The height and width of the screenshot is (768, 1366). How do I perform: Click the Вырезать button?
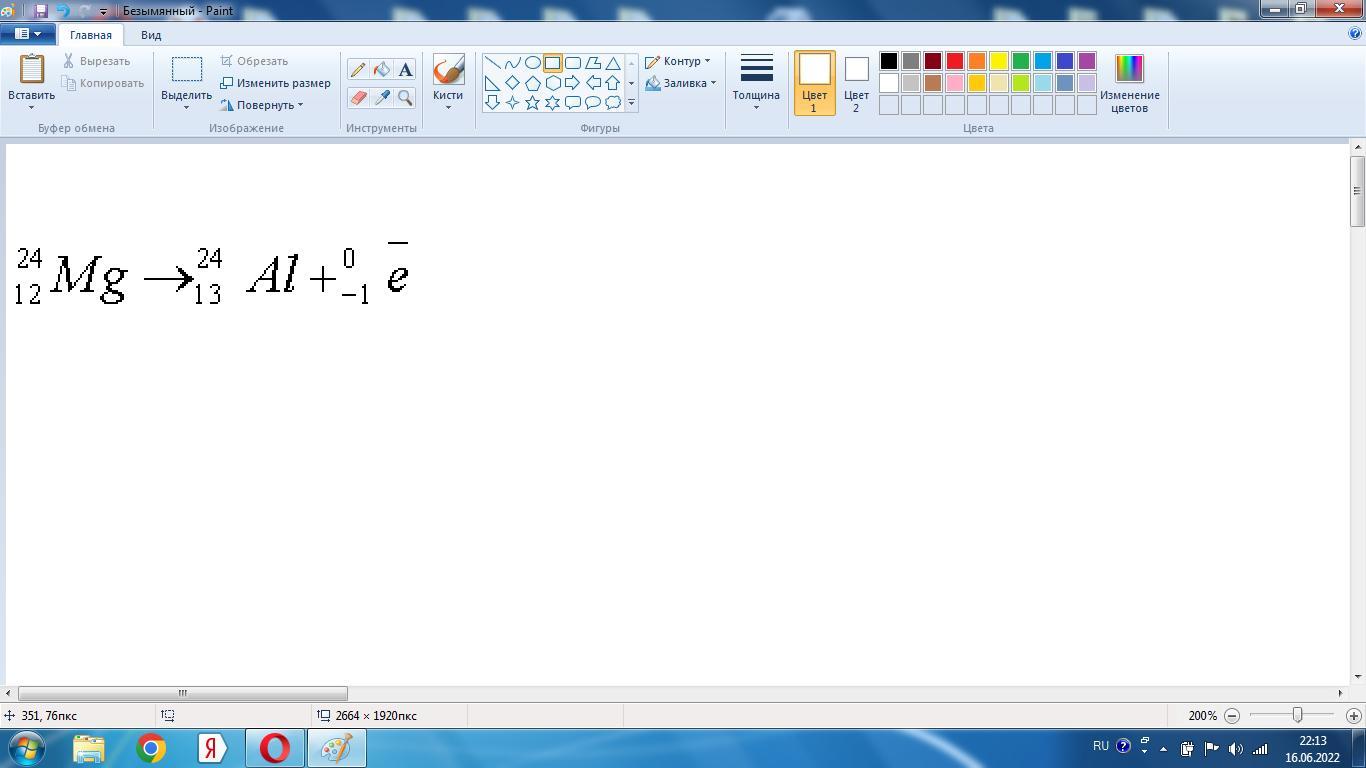point(96,61)
